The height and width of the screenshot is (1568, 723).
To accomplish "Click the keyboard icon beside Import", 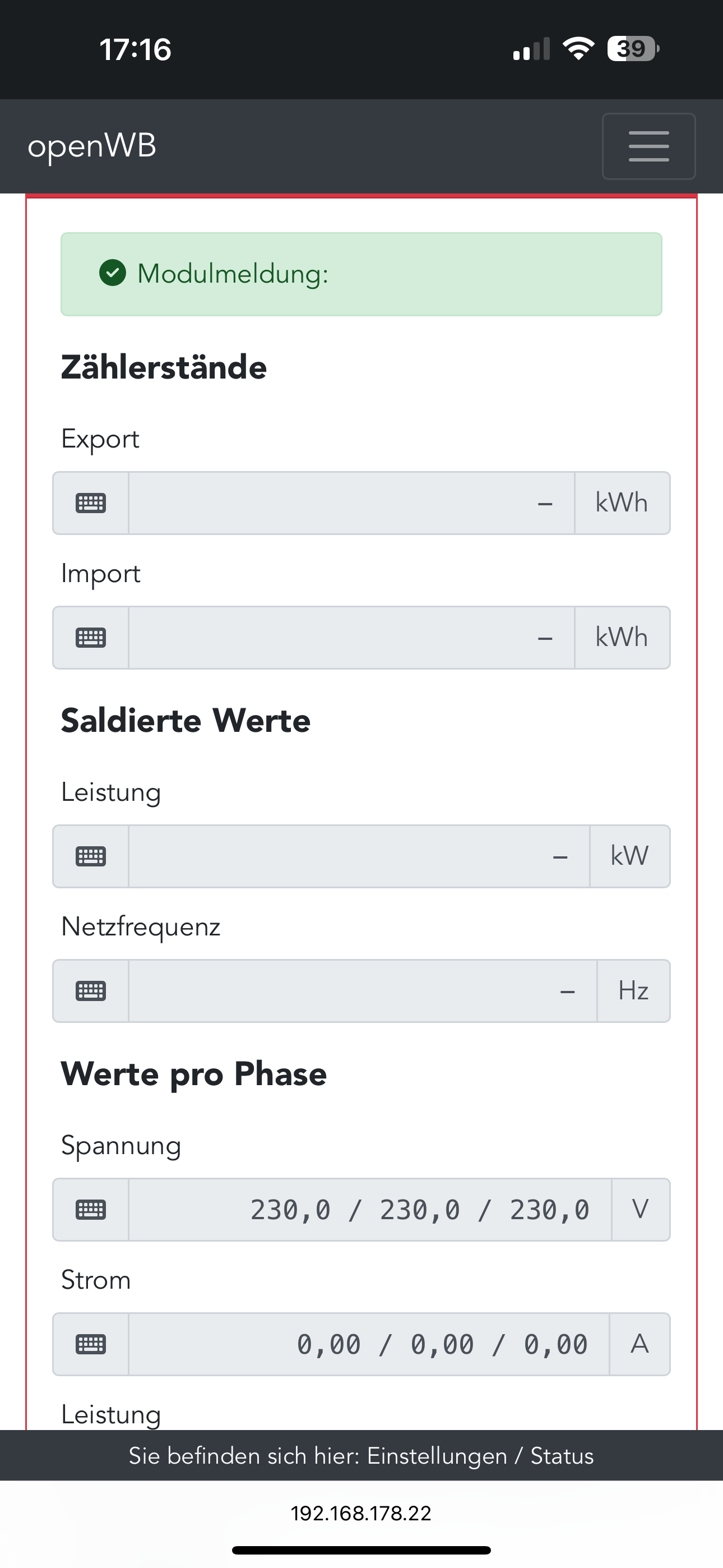I will (x=91, y=638).
